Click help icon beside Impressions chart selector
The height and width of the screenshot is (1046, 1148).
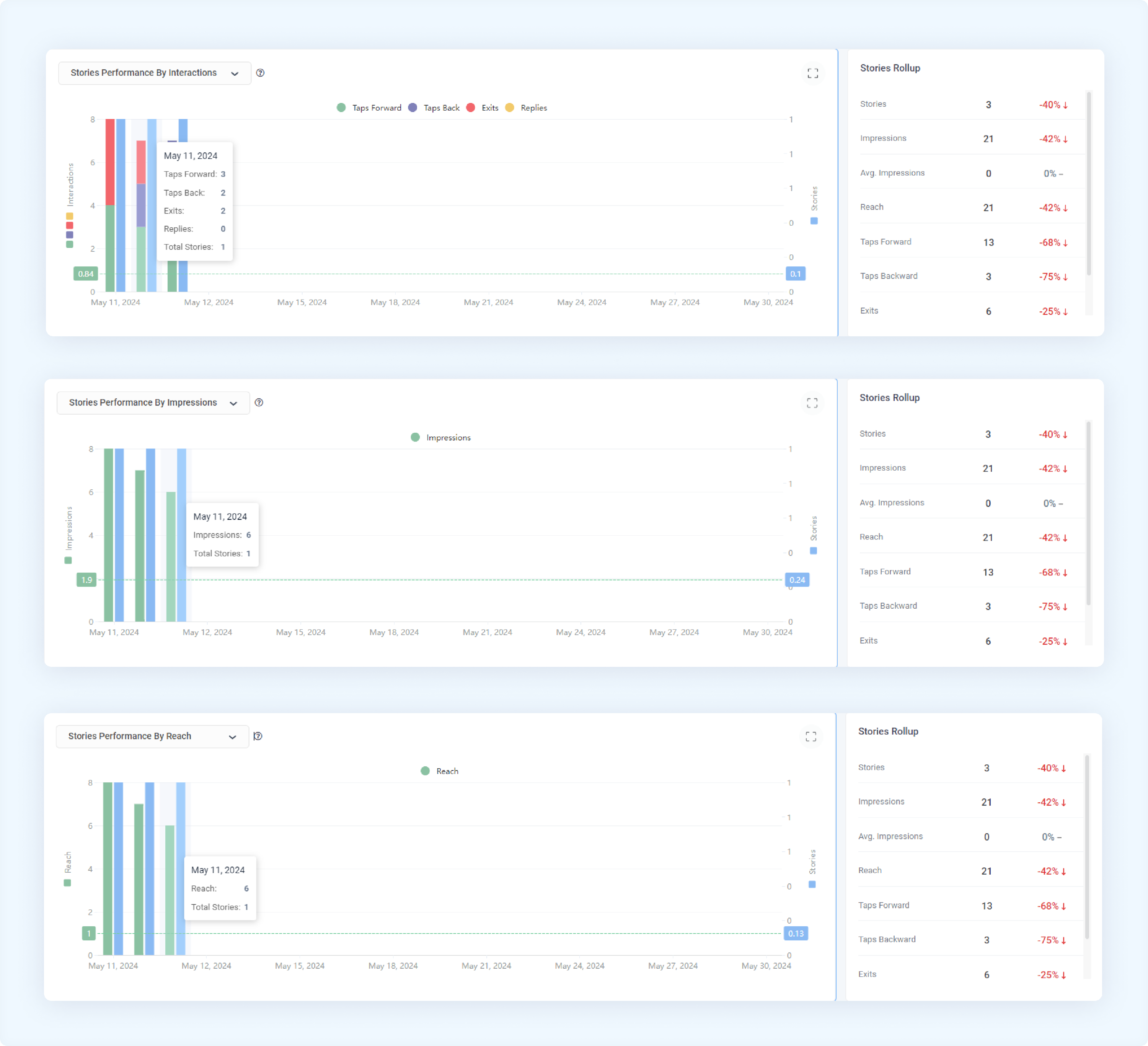tap(259, 402)
